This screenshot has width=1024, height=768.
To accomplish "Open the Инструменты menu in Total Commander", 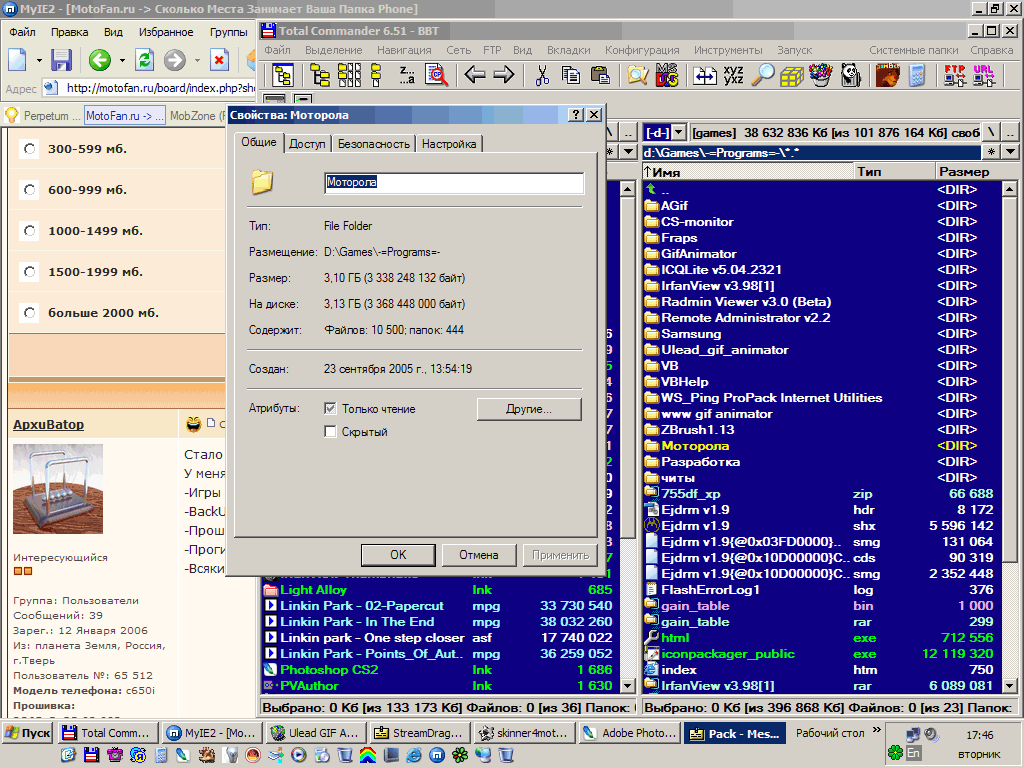I will [x=728, y=50].
